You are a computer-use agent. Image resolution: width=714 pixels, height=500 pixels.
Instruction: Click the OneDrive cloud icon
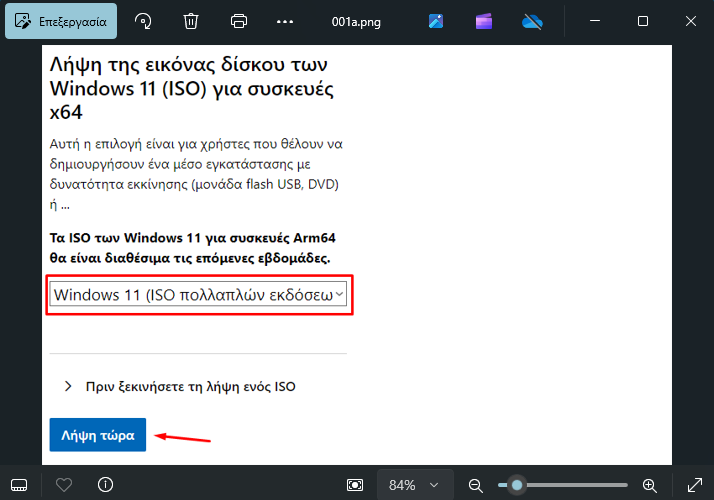pos(532,21)
